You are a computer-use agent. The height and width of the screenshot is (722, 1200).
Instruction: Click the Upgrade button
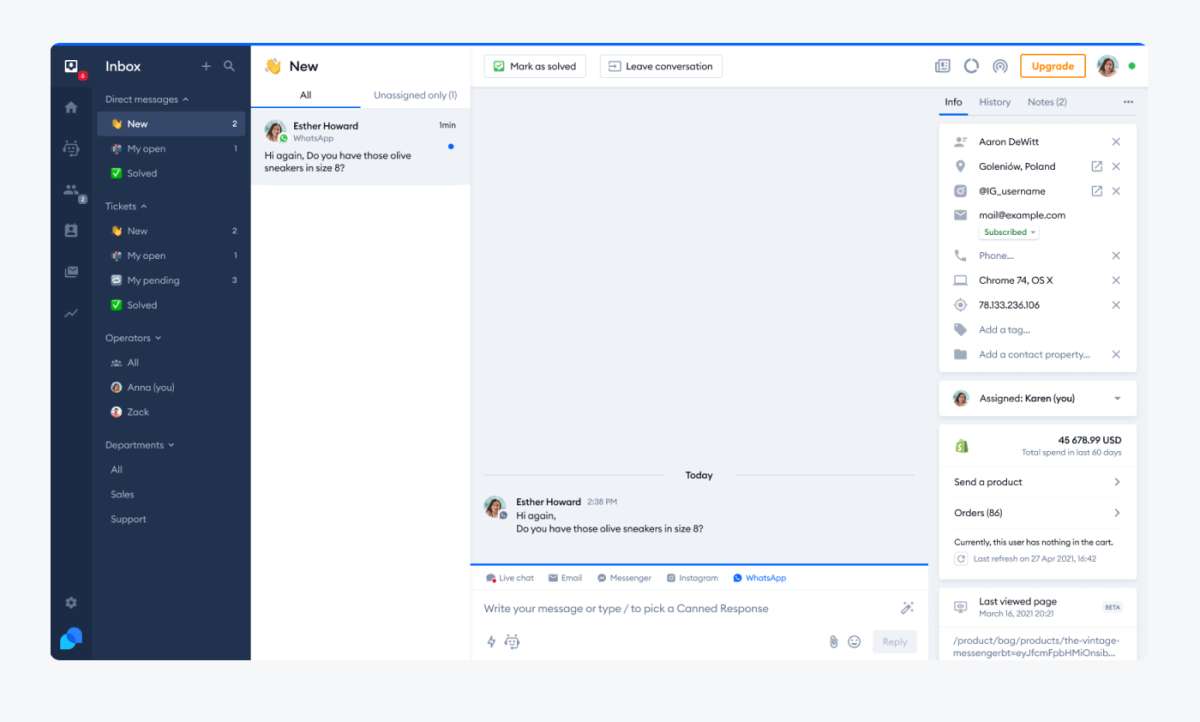click(1052, 65)
